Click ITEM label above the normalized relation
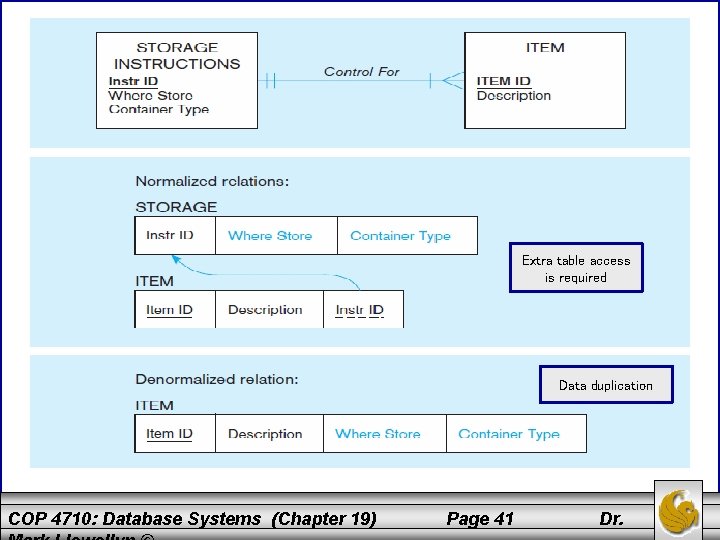 154,281
